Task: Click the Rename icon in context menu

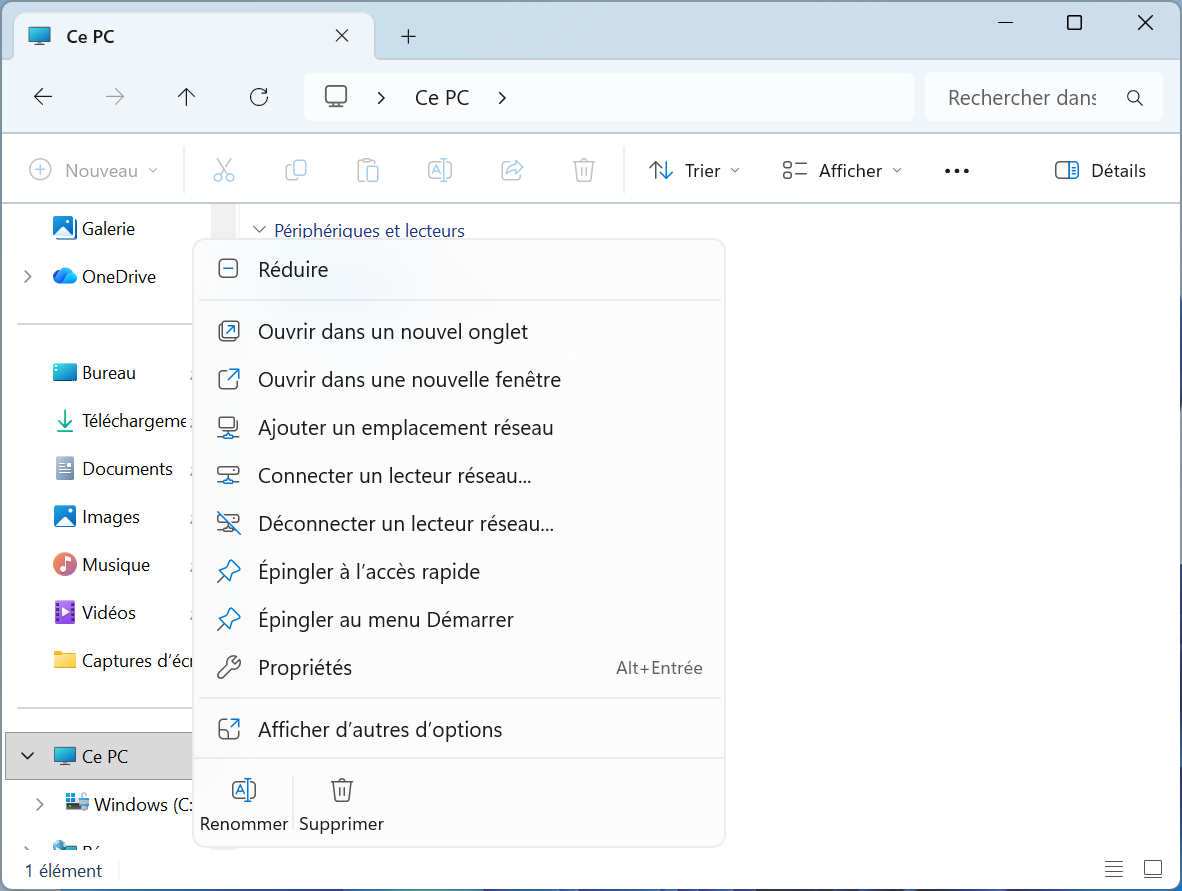Action: point(243,791)
